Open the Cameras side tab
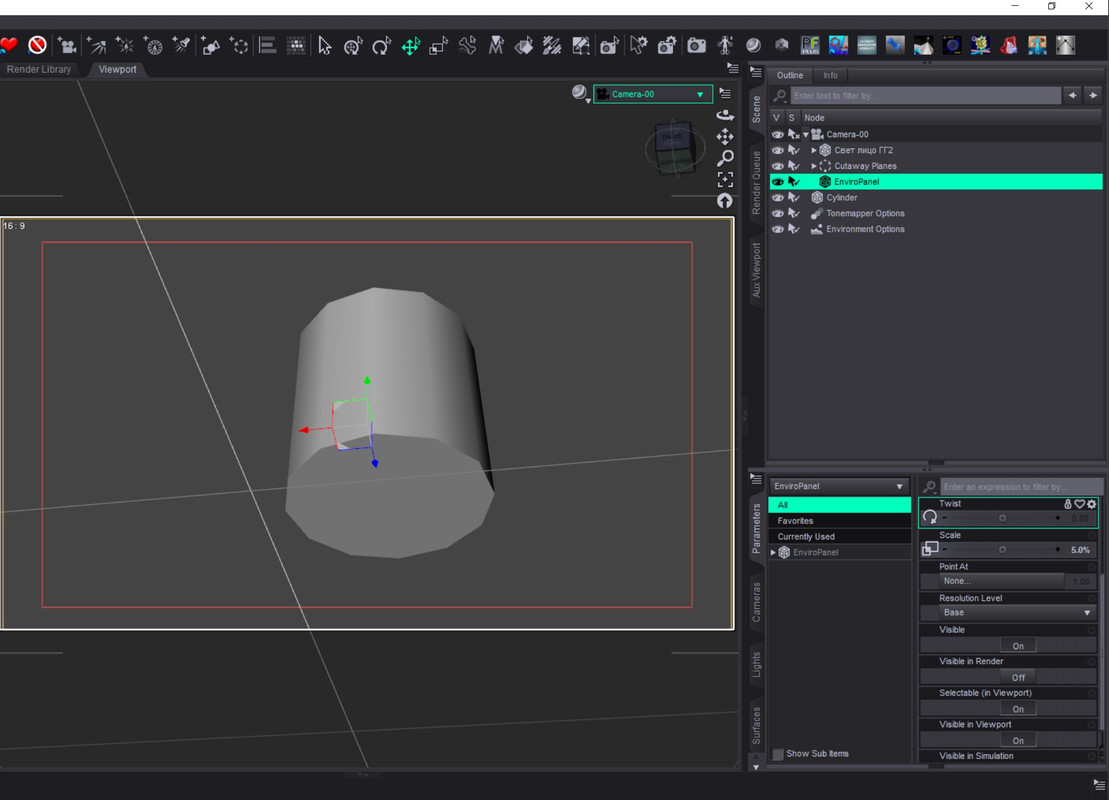The height and width of the screenshot is (800, 1109). [x=756, y=602]
